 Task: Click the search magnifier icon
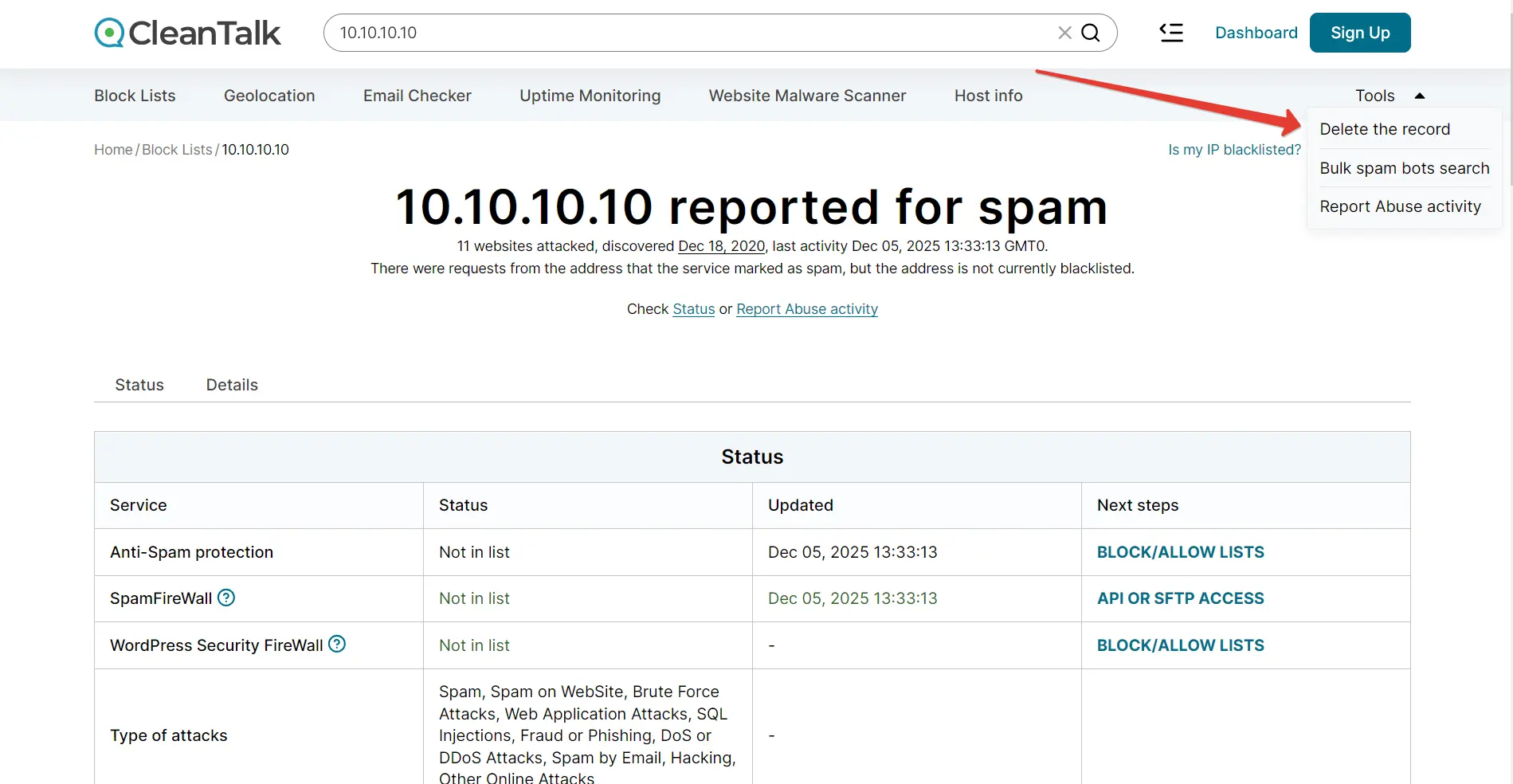tap(1090, 33)
